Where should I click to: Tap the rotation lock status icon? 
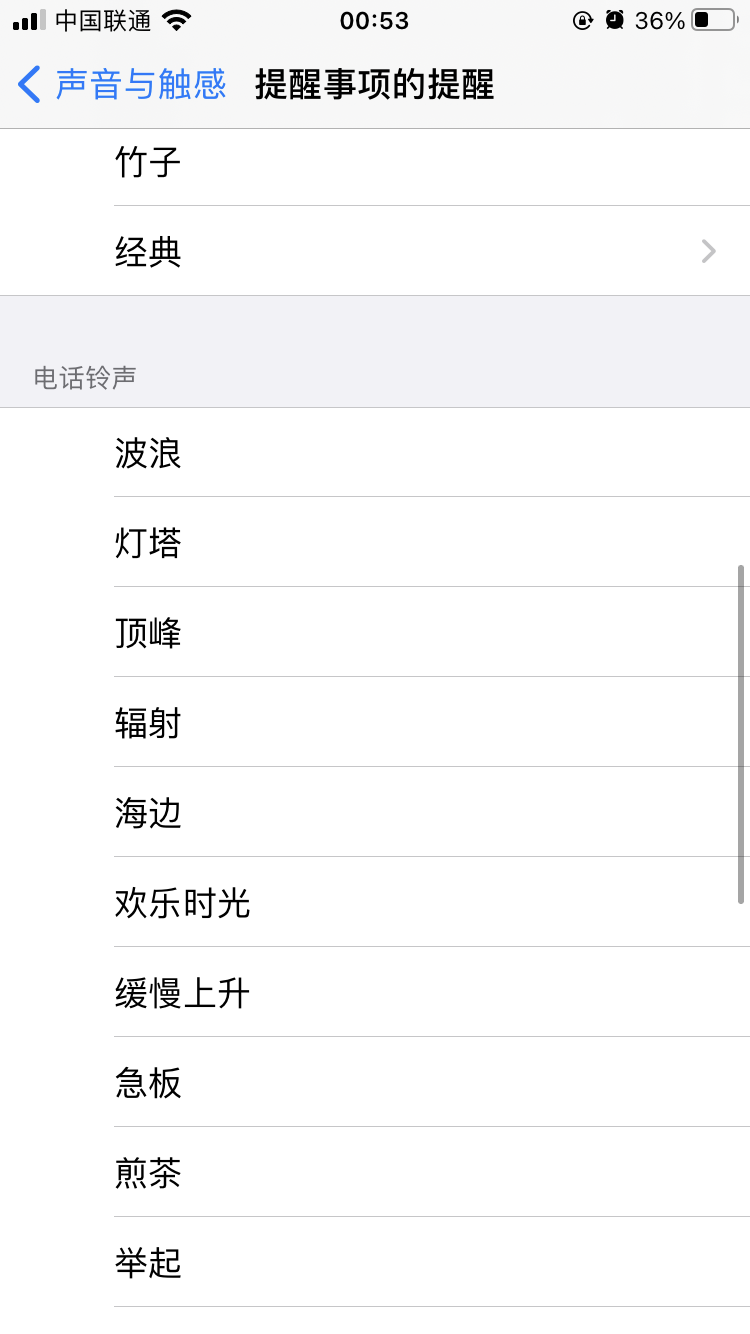pos(583,20)
